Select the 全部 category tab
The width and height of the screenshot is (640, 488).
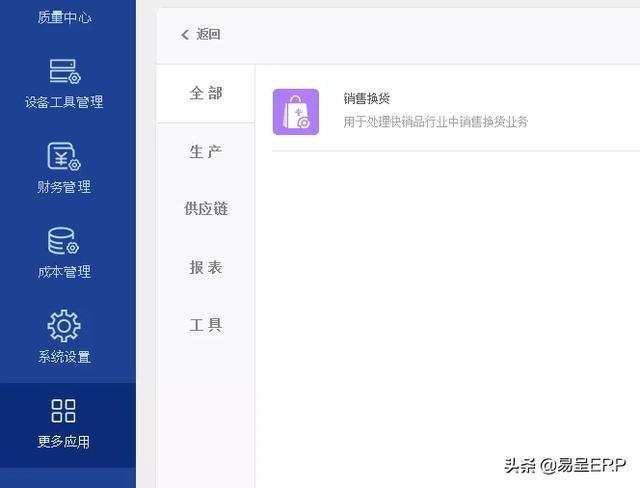(206, 93)
